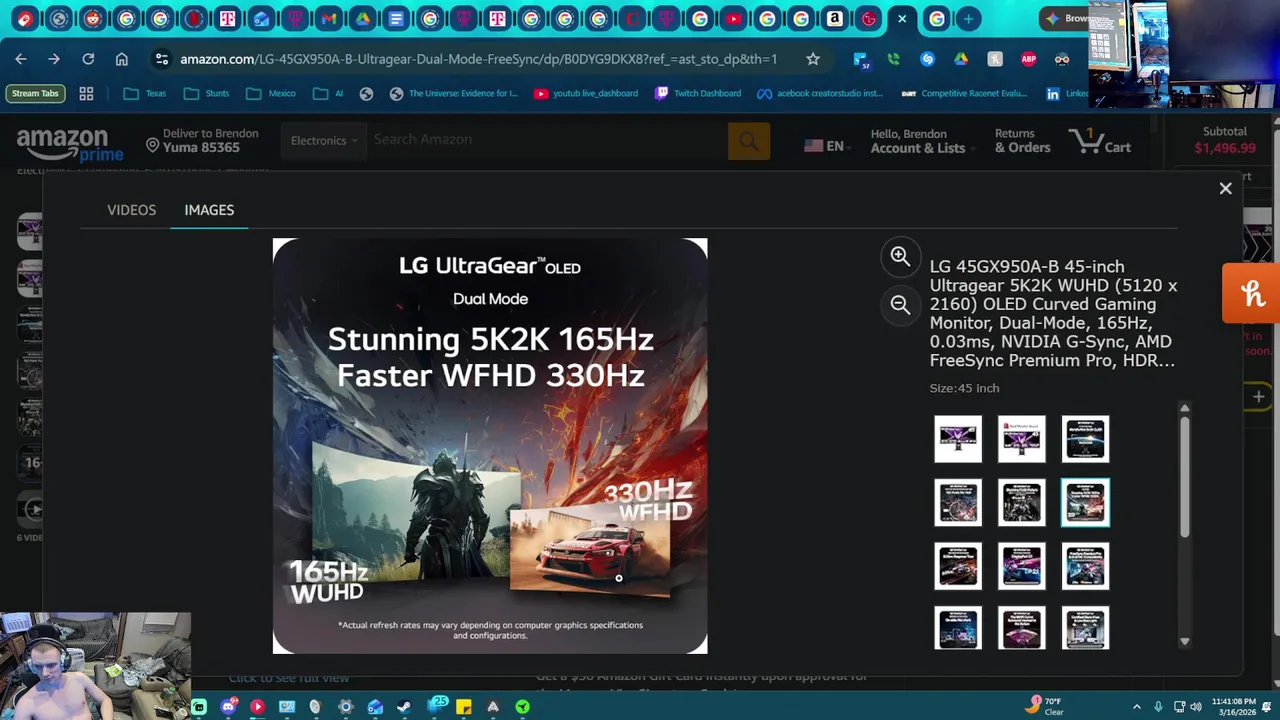Open the volume control in system tray
This screenshot has height=720, width=1280.
(x=1196, y=707)
